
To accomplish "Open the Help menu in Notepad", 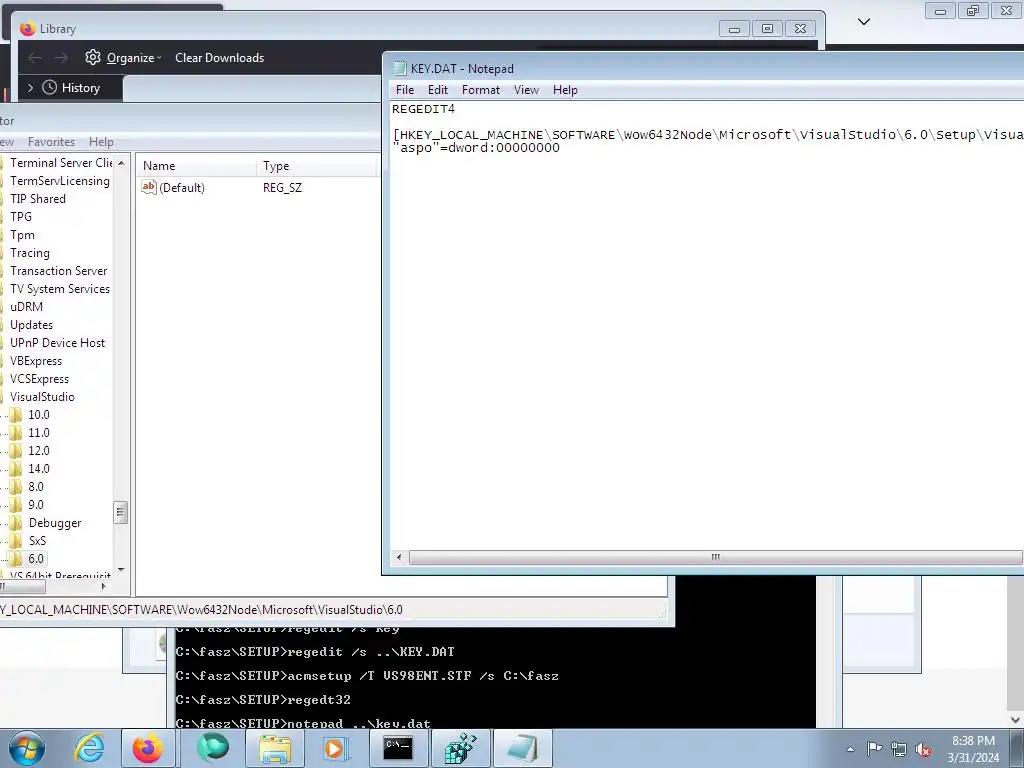I will (565, 89).
